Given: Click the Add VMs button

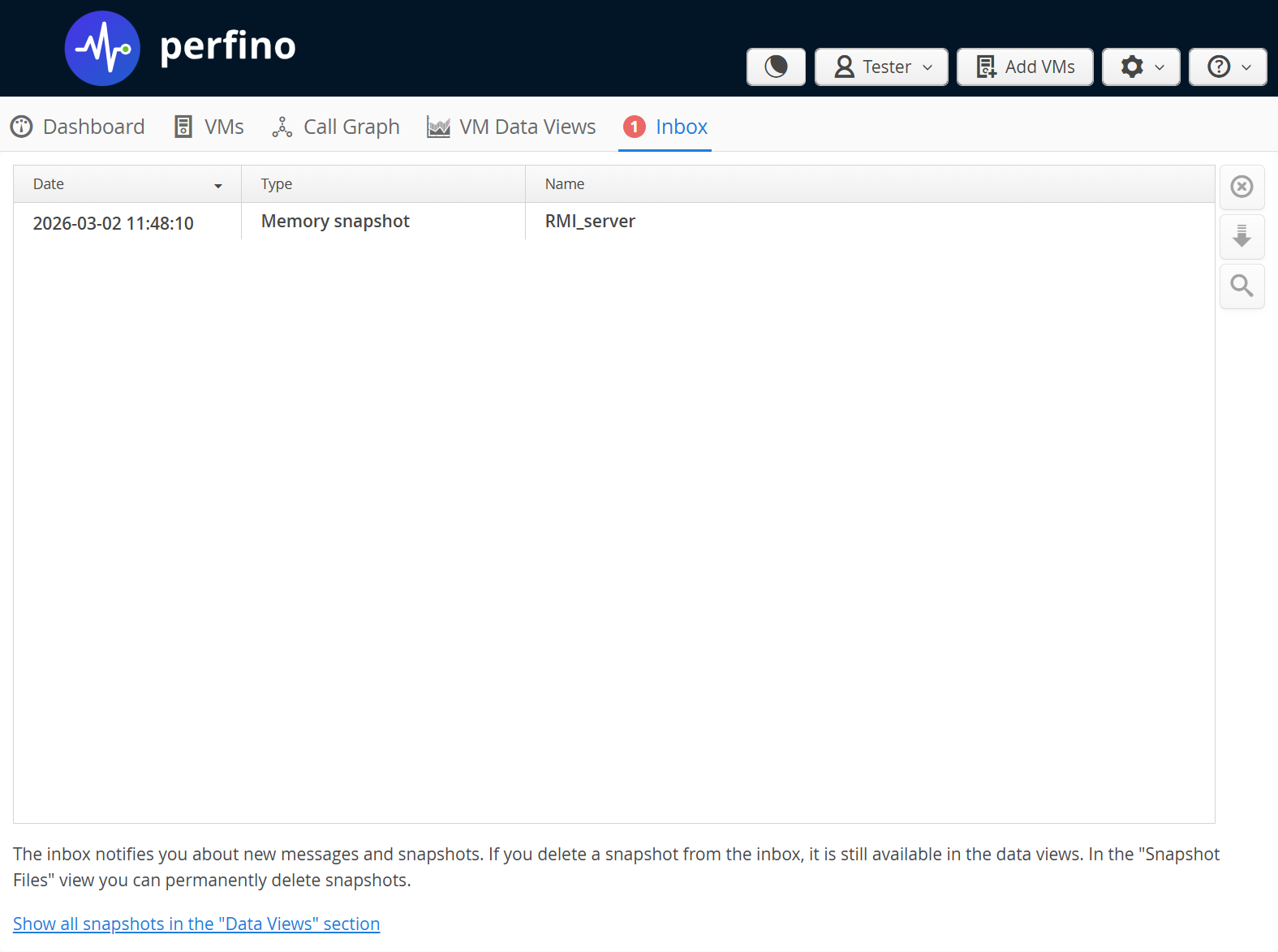Looking at the screenshot, I should [x=1025, y=67].
